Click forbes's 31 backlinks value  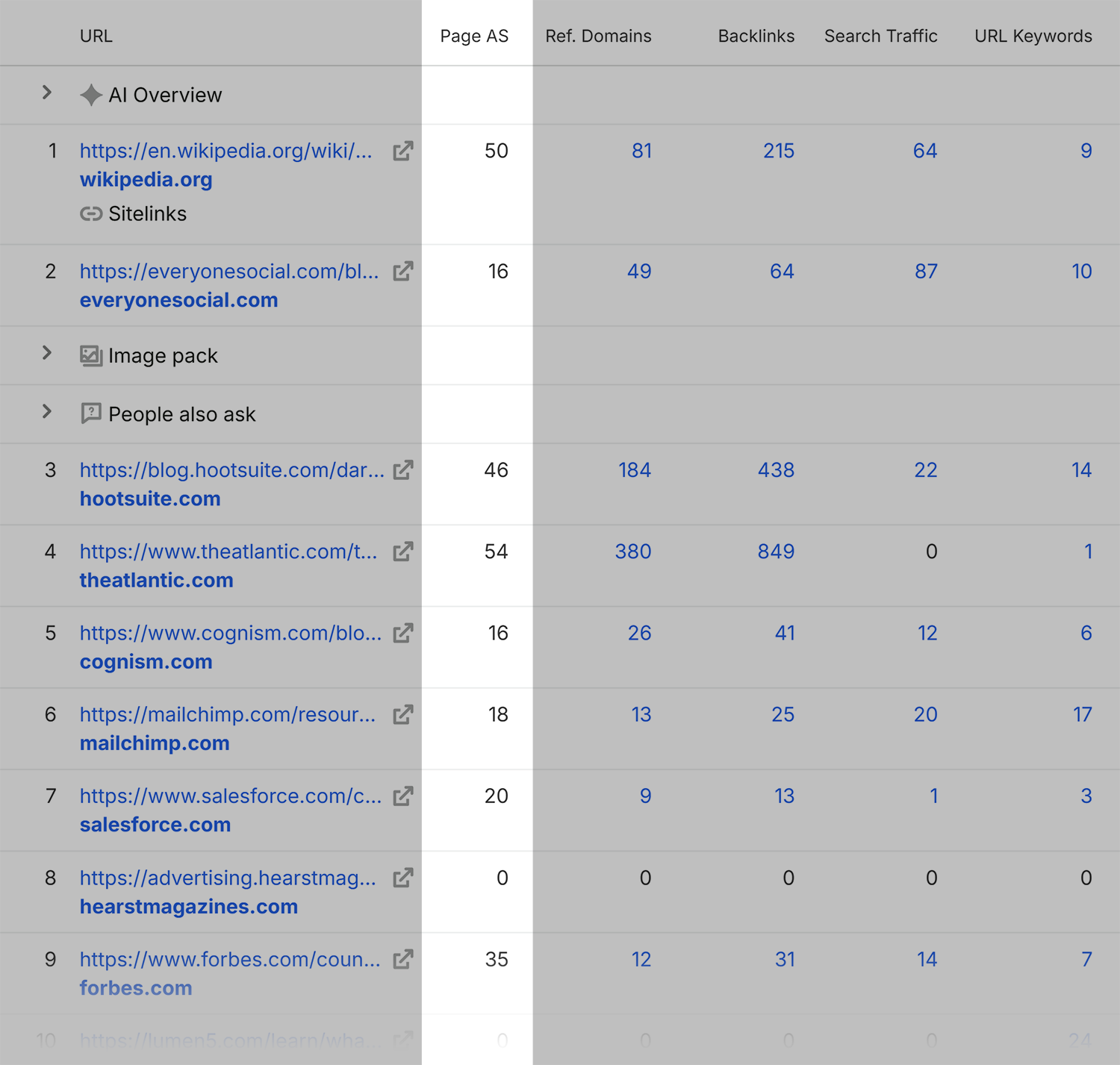coord(784,959)
